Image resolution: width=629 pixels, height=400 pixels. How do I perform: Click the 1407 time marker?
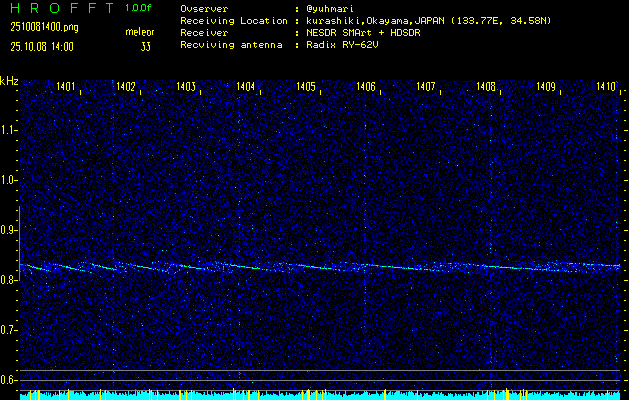pyautogui.click(x=426, y=88)
